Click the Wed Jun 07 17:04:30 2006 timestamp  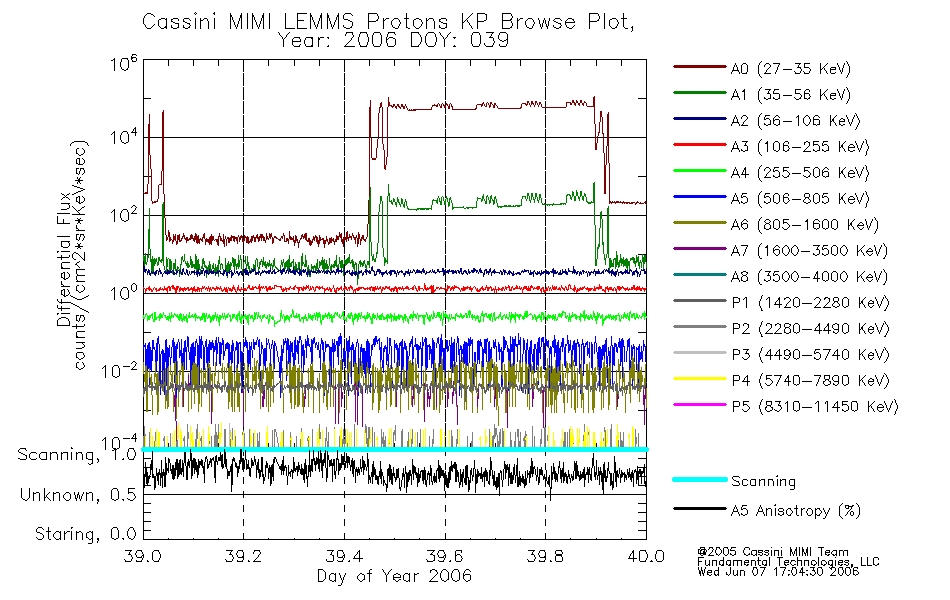pos(779,572)
